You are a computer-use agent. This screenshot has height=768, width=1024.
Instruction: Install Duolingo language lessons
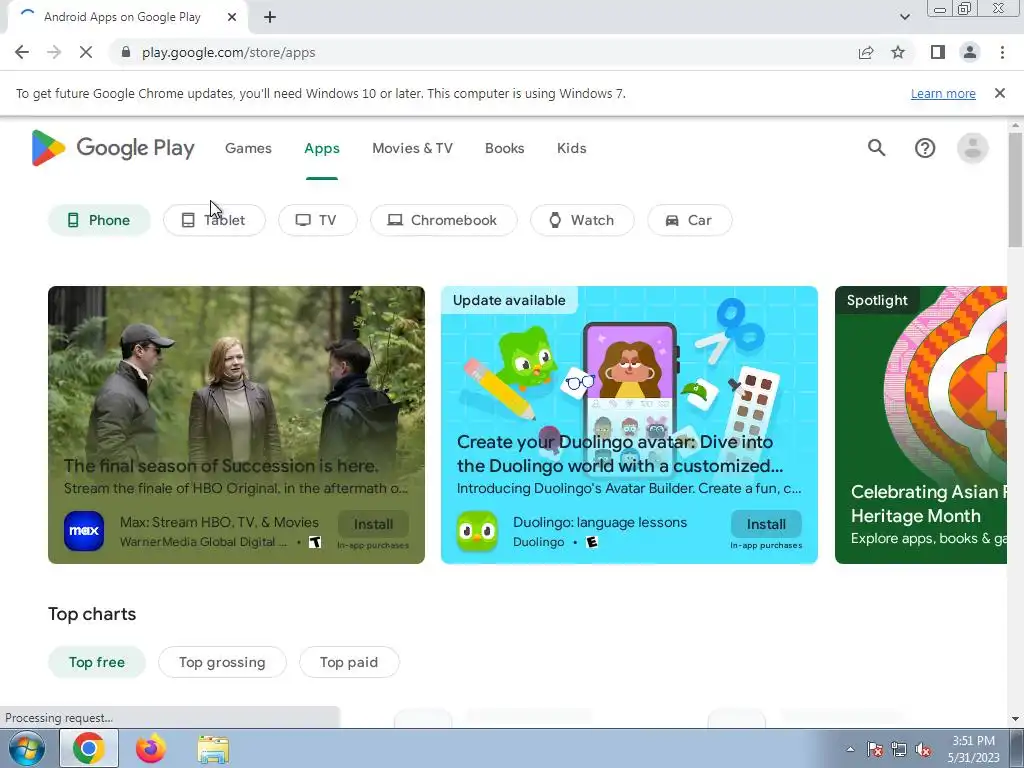point(766,524)
